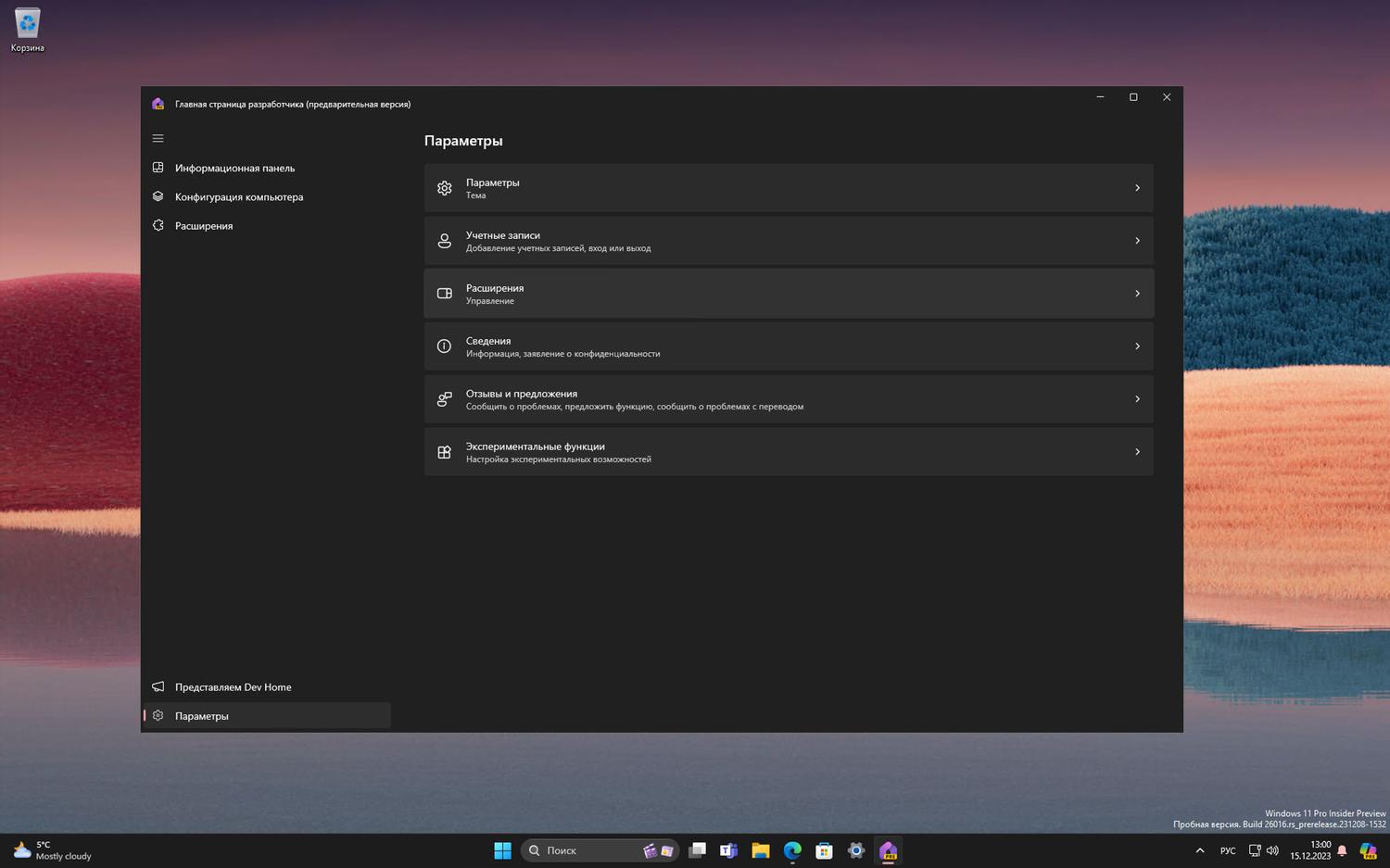Click the Информационная панель dashboard icon
This screenshot has height=868, width=1390.
click(x=158, y=168)
